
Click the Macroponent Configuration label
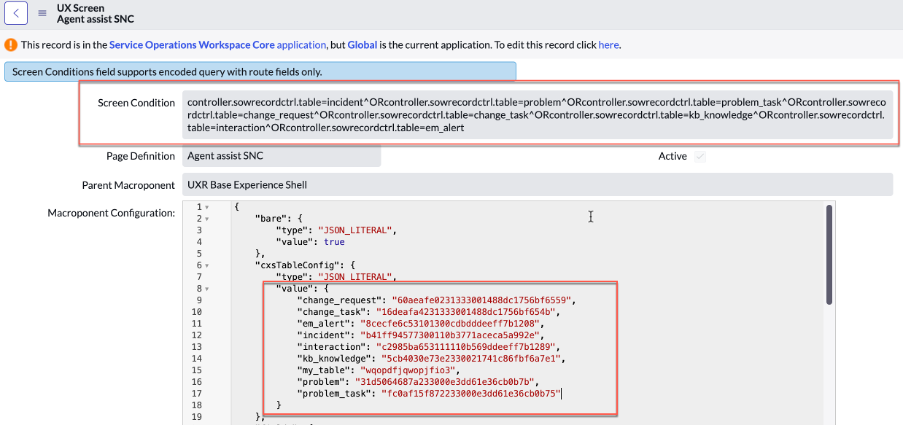[x=111, y=213]
